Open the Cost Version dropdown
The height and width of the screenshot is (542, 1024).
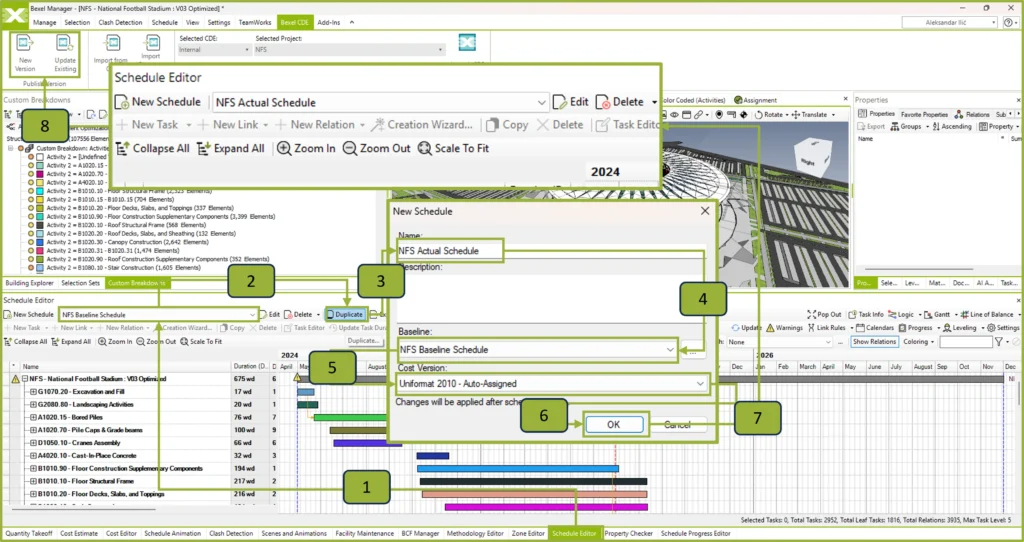click(x=700, y=383)
